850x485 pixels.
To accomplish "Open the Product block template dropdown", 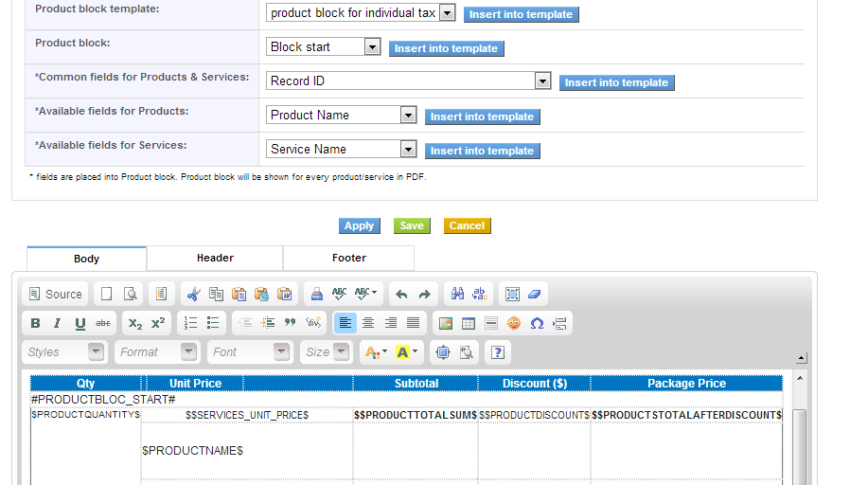I will click(x=447, y=14).
